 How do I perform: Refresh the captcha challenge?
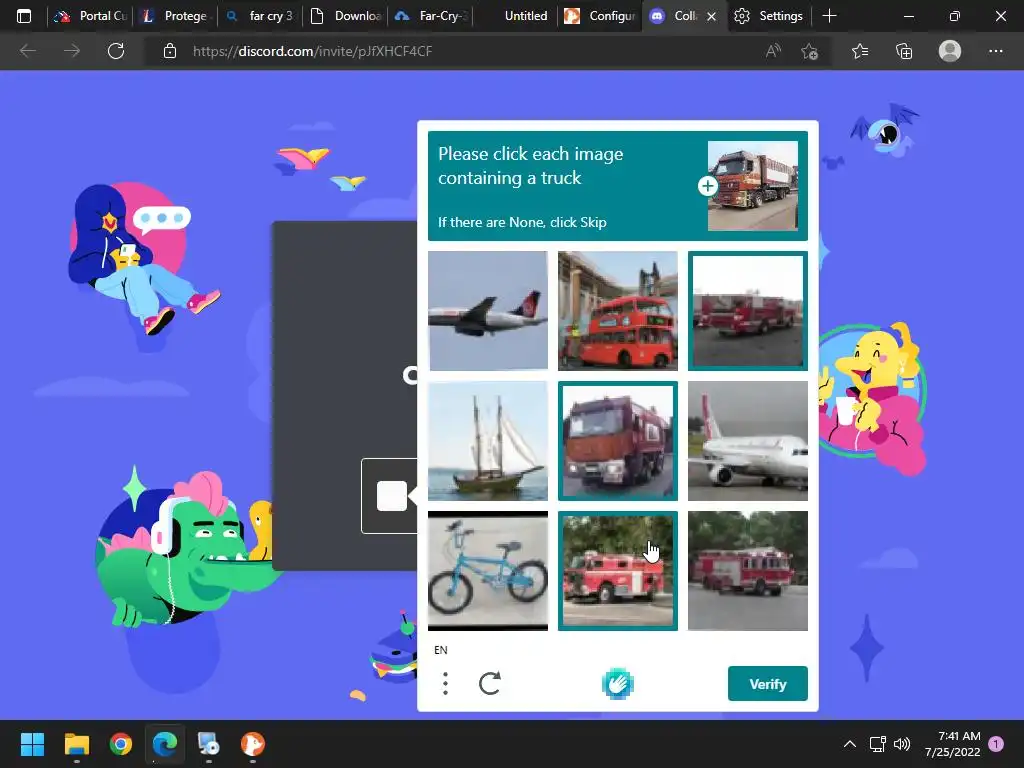pos(490,684)
